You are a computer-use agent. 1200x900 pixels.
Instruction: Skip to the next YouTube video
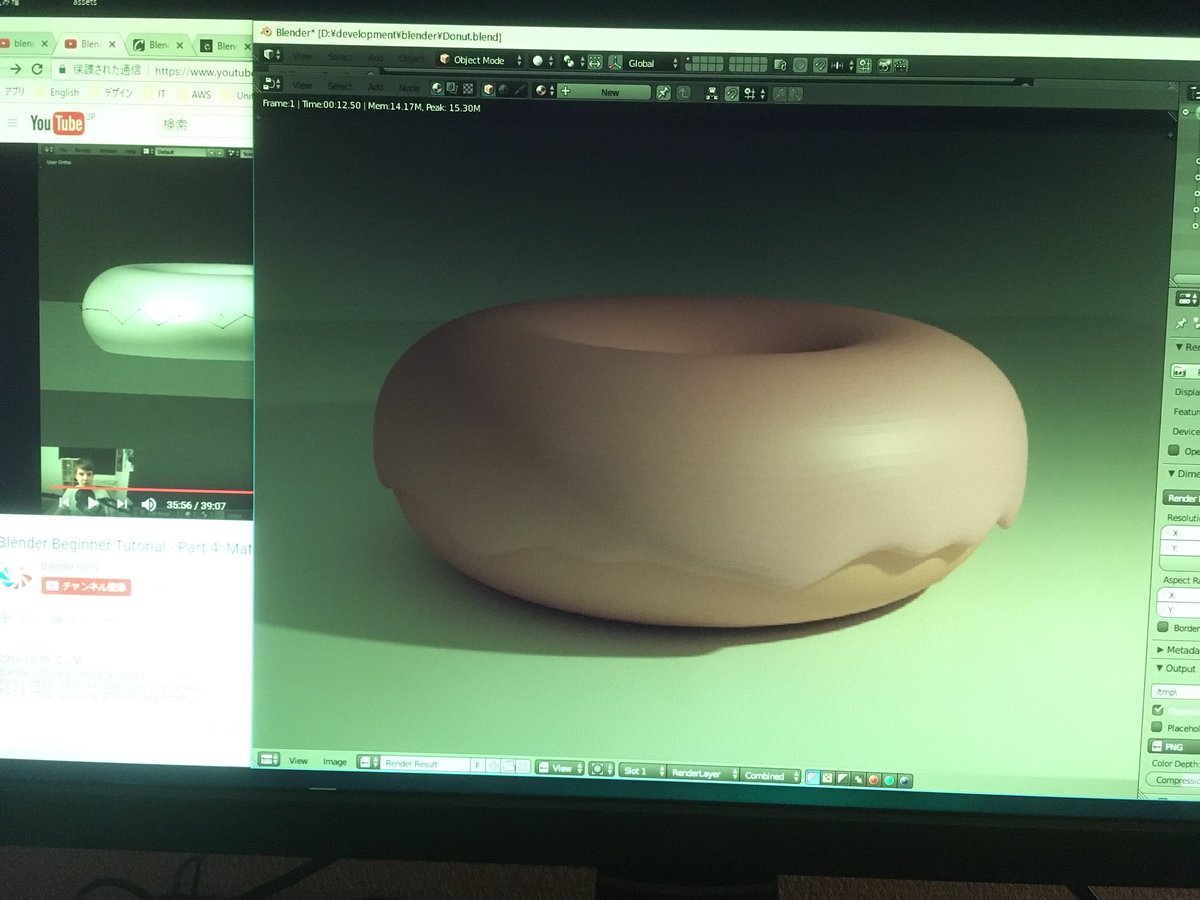122,504
